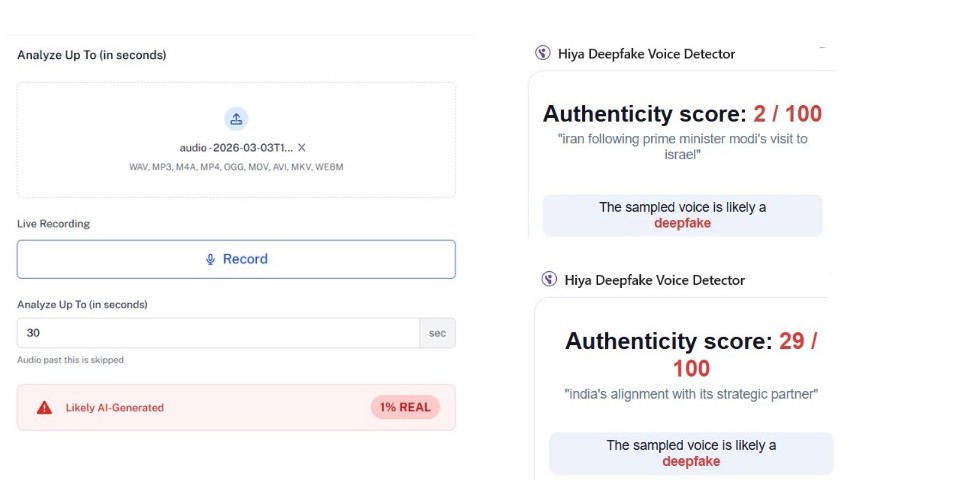
Task: Click the bottom Hiya logo icon
Action: pos(548,280)
